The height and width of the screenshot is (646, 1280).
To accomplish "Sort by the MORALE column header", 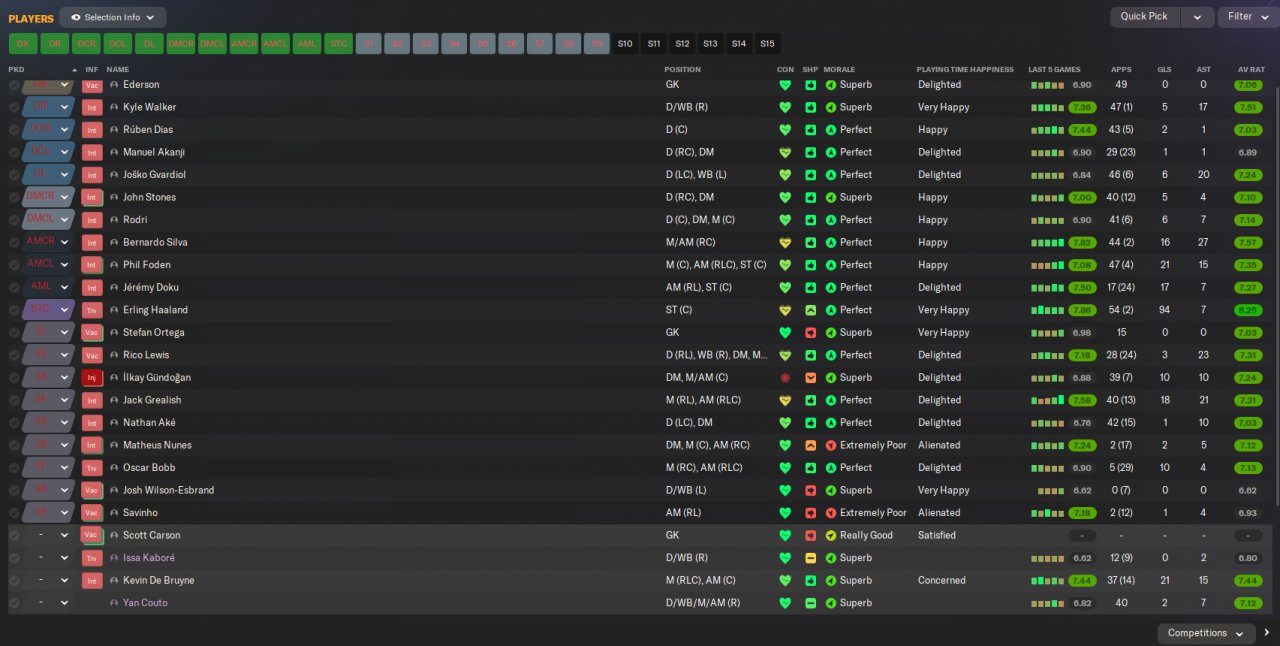I will [839, 70].
